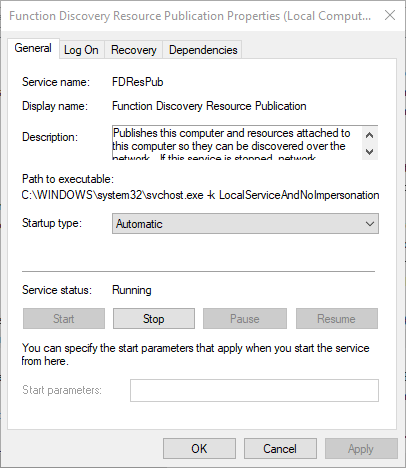Click the 'Service status:' label
Image resolution: width=406 pixels, height=468 pixels.
(x=57, y=290)
